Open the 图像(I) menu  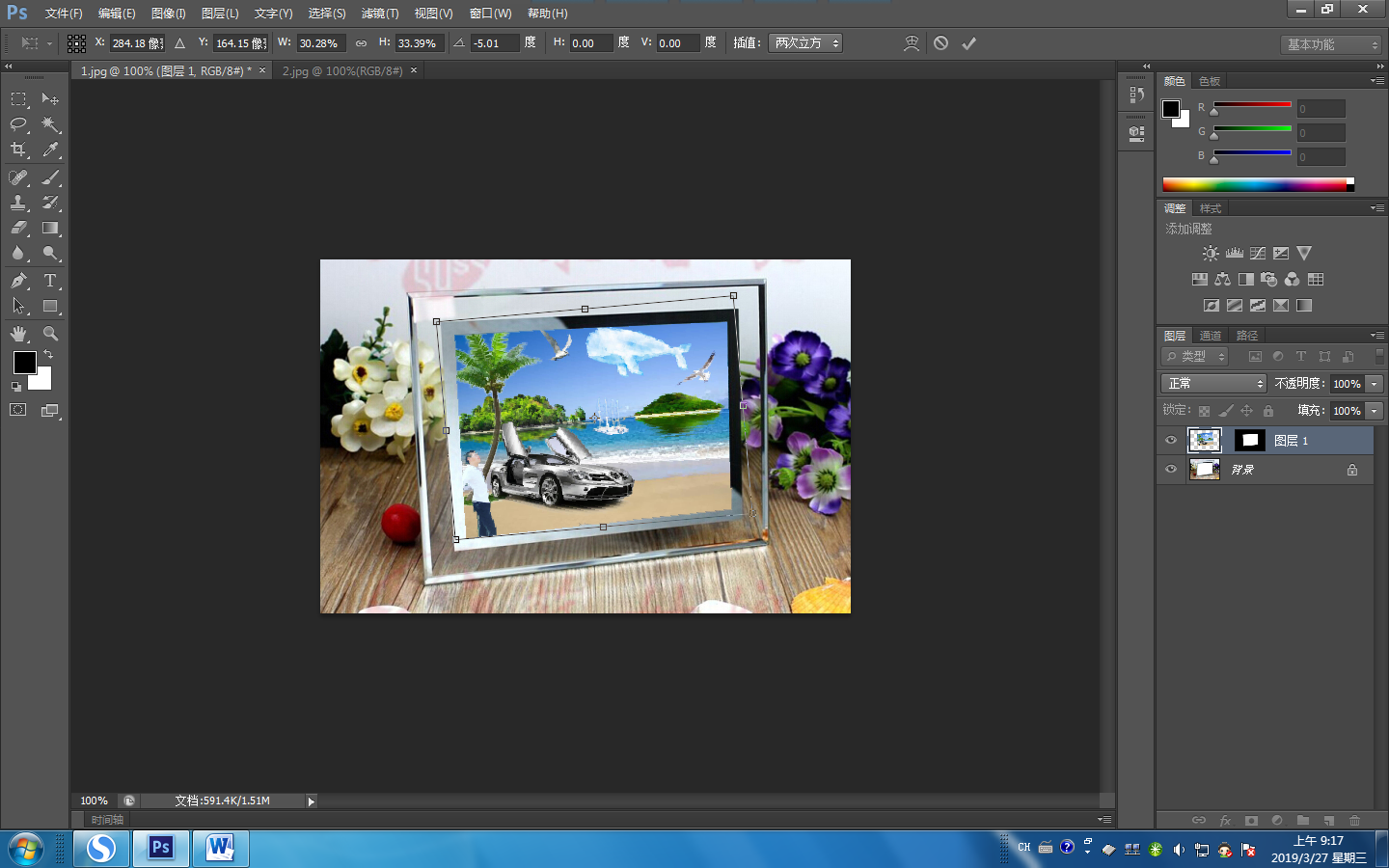pyautogui.click(x=169, y=14)
